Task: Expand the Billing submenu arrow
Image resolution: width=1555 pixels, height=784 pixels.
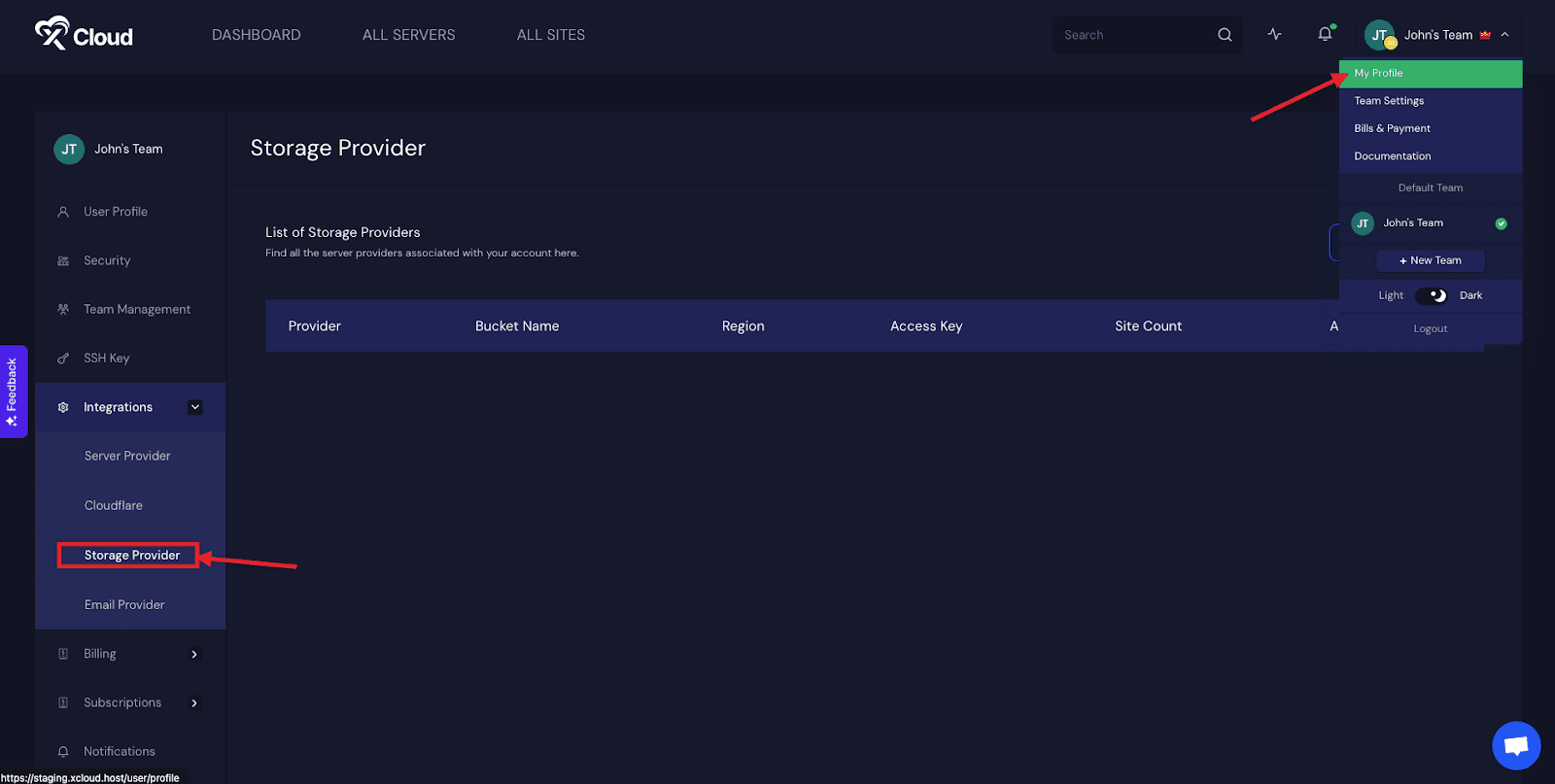Action: coord(194,654)
